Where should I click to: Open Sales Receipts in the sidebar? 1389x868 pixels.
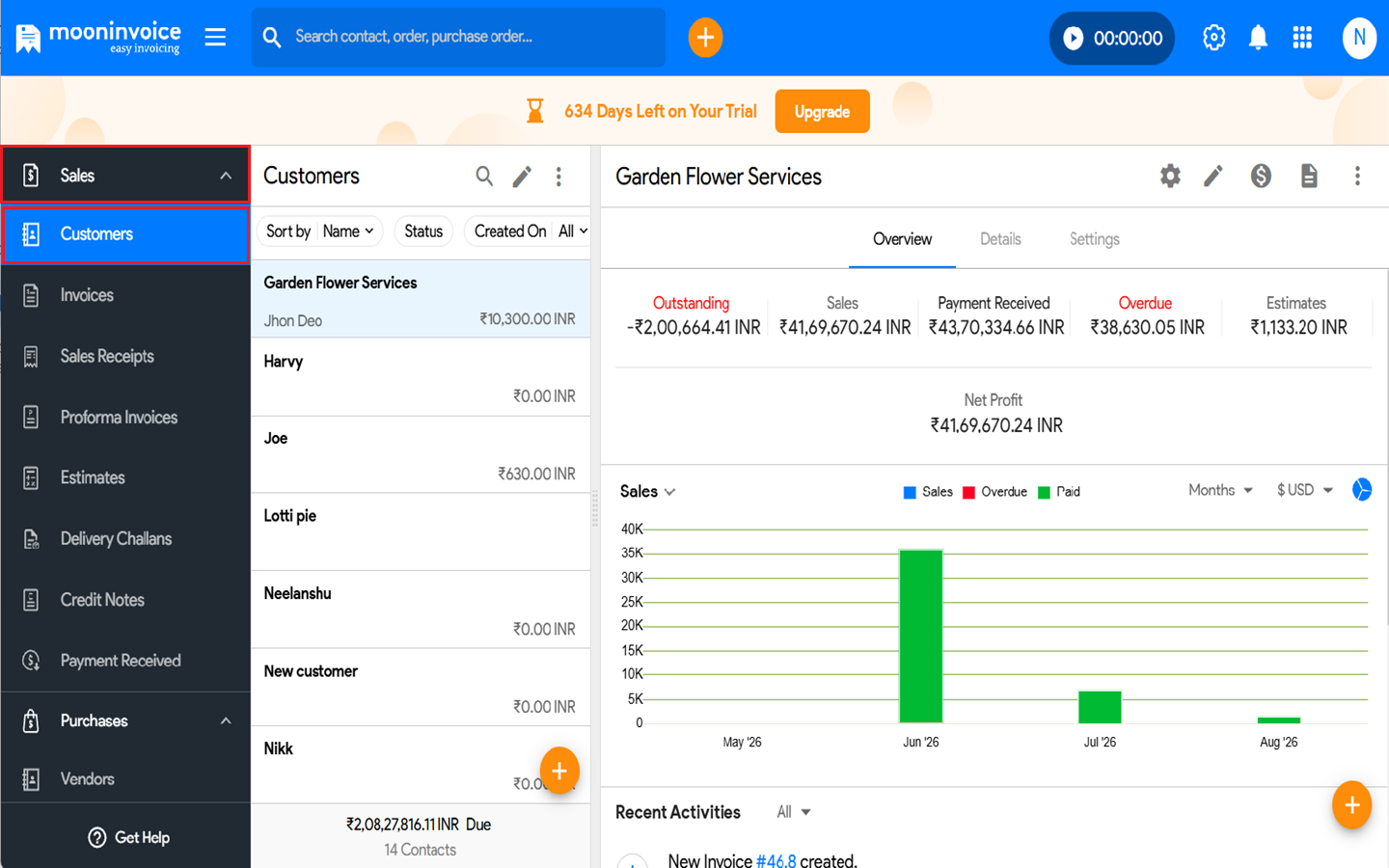[107, 356]
